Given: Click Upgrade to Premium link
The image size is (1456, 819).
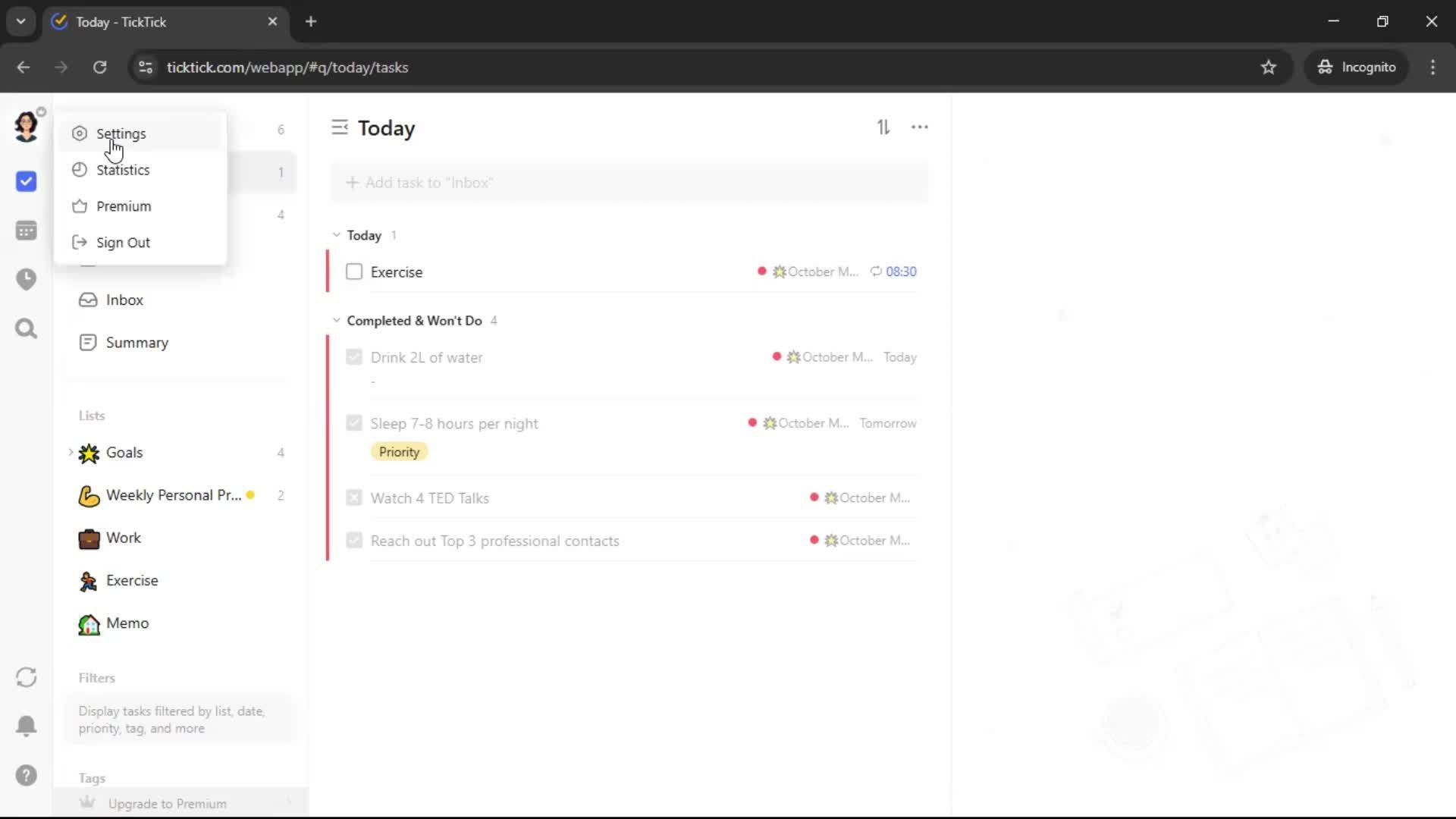Looking at the screenshot, I should (x=167, y=803).
